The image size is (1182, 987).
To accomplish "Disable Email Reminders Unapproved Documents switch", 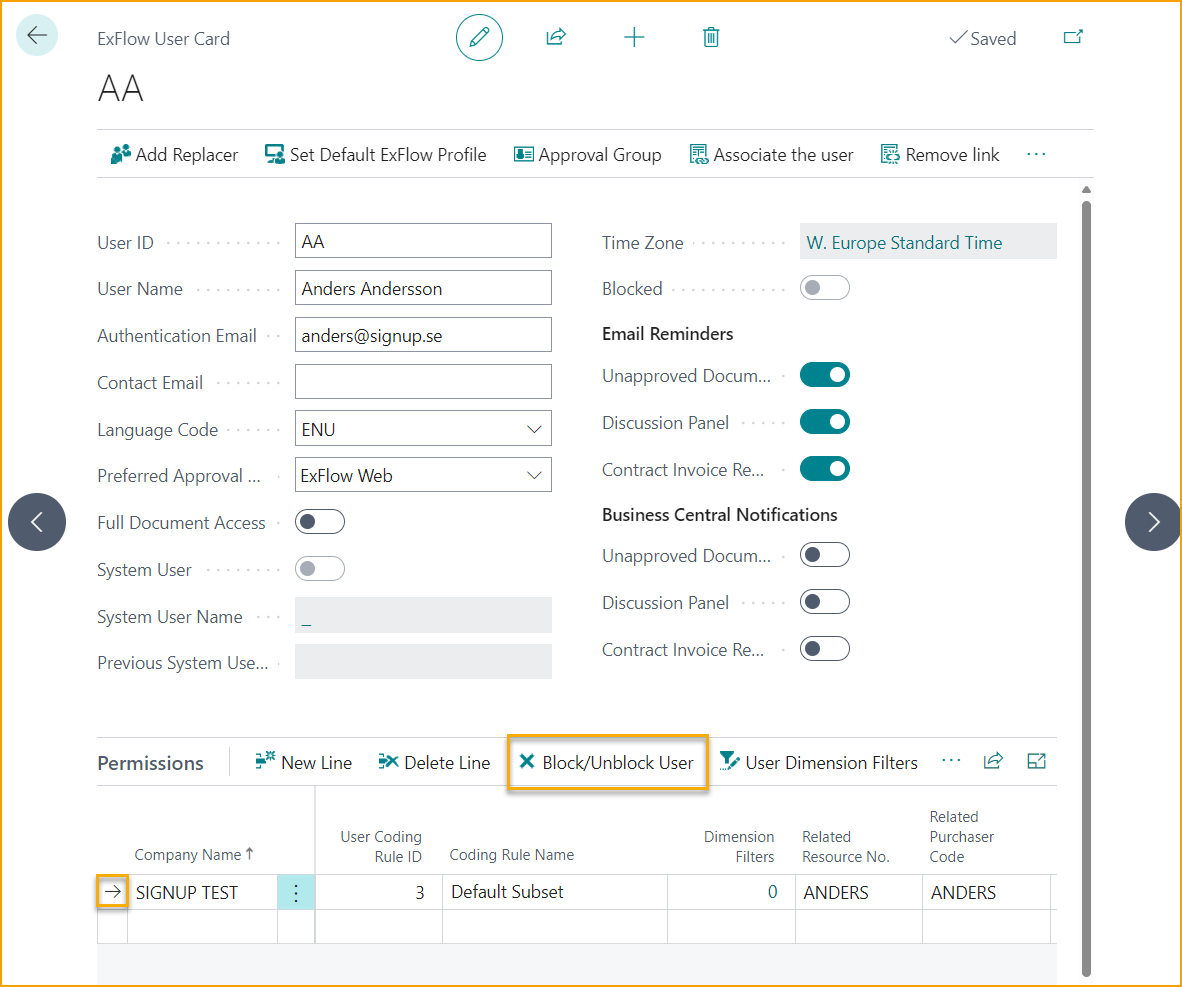I will click(x=825, y=375).
